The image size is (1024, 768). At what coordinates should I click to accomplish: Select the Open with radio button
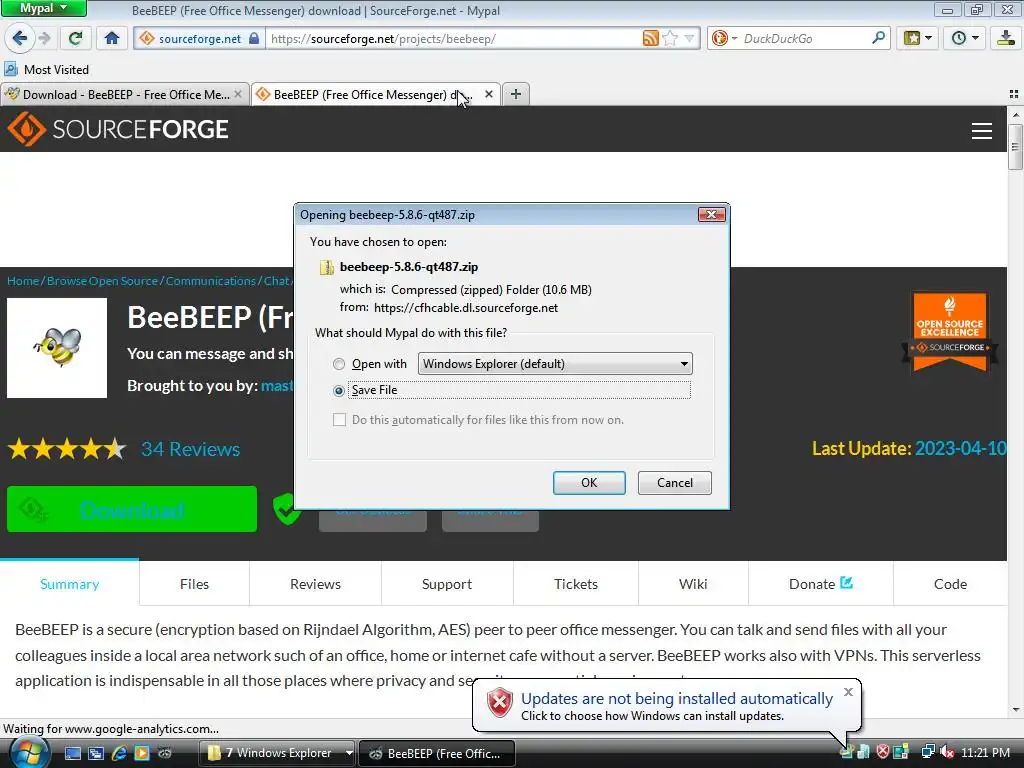pos(338,364)
